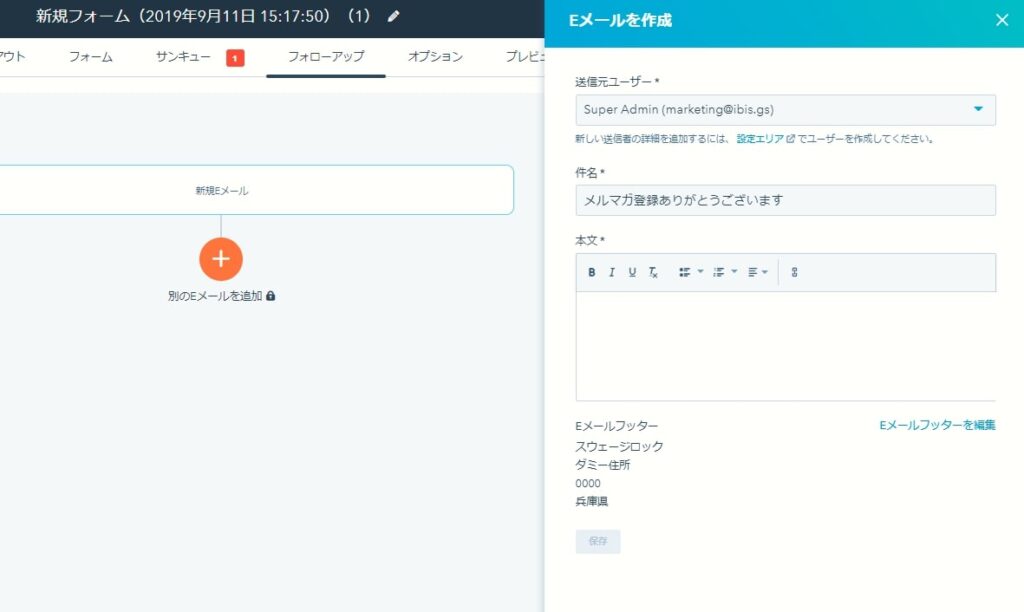Click the 別のEメールを追加 label

[215, 296]
